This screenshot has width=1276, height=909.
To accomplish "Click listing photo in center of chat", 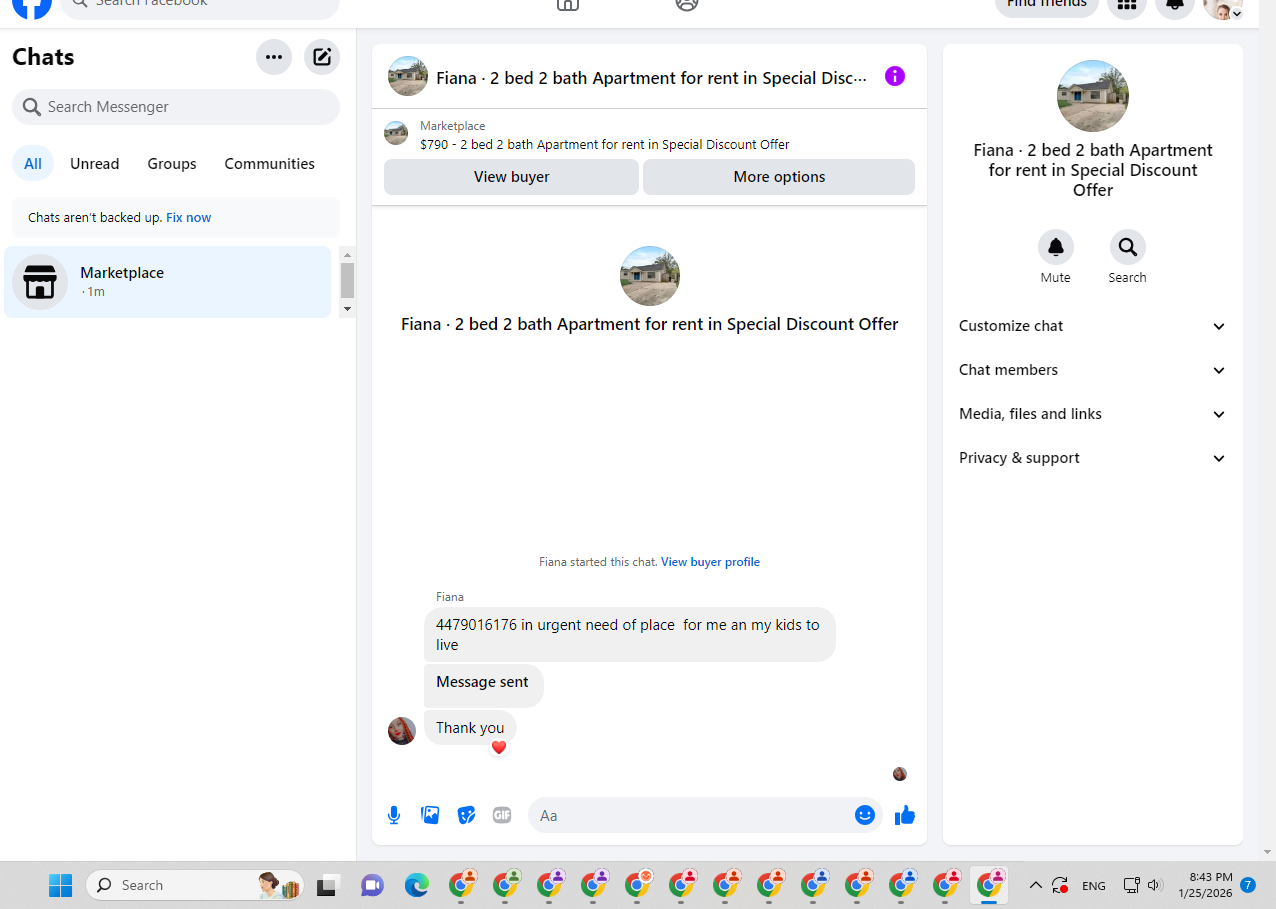I will point(650,276).
